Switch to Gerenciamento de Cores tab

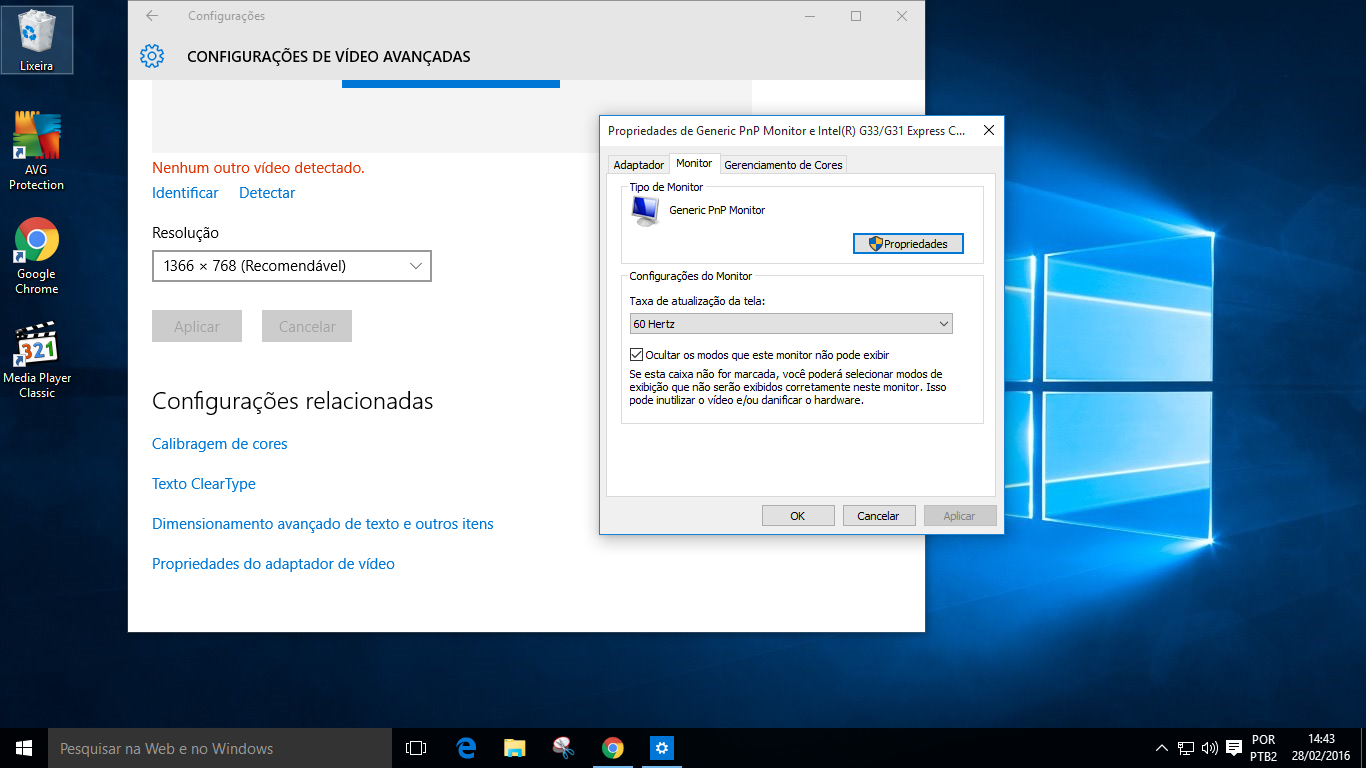pos(783,165)
